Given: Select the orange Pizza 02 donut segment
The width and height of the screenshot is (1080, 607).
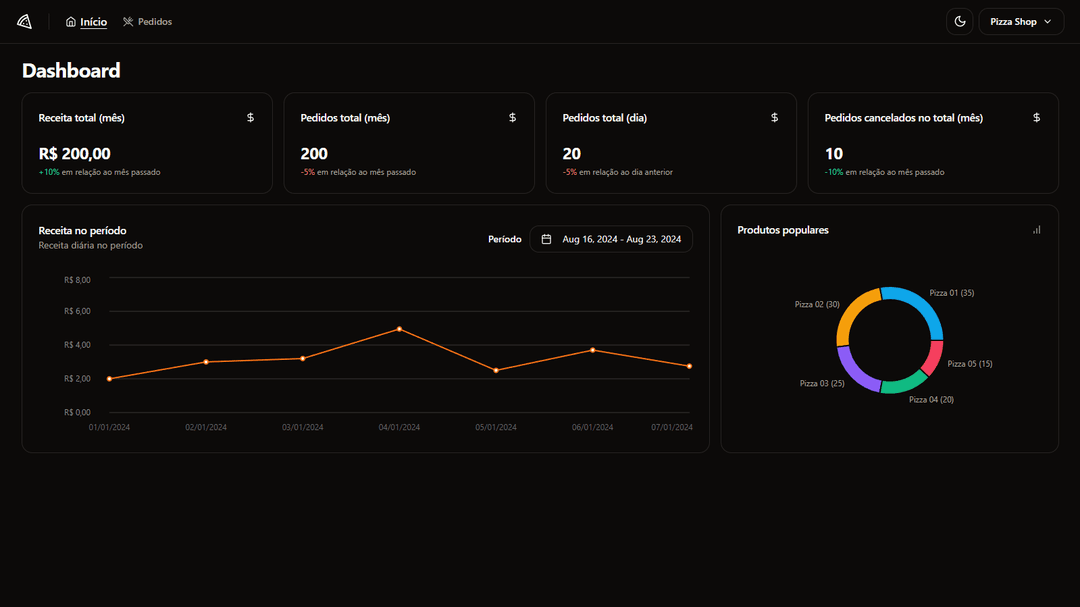Looking at the screenshot, I should 853,308.
